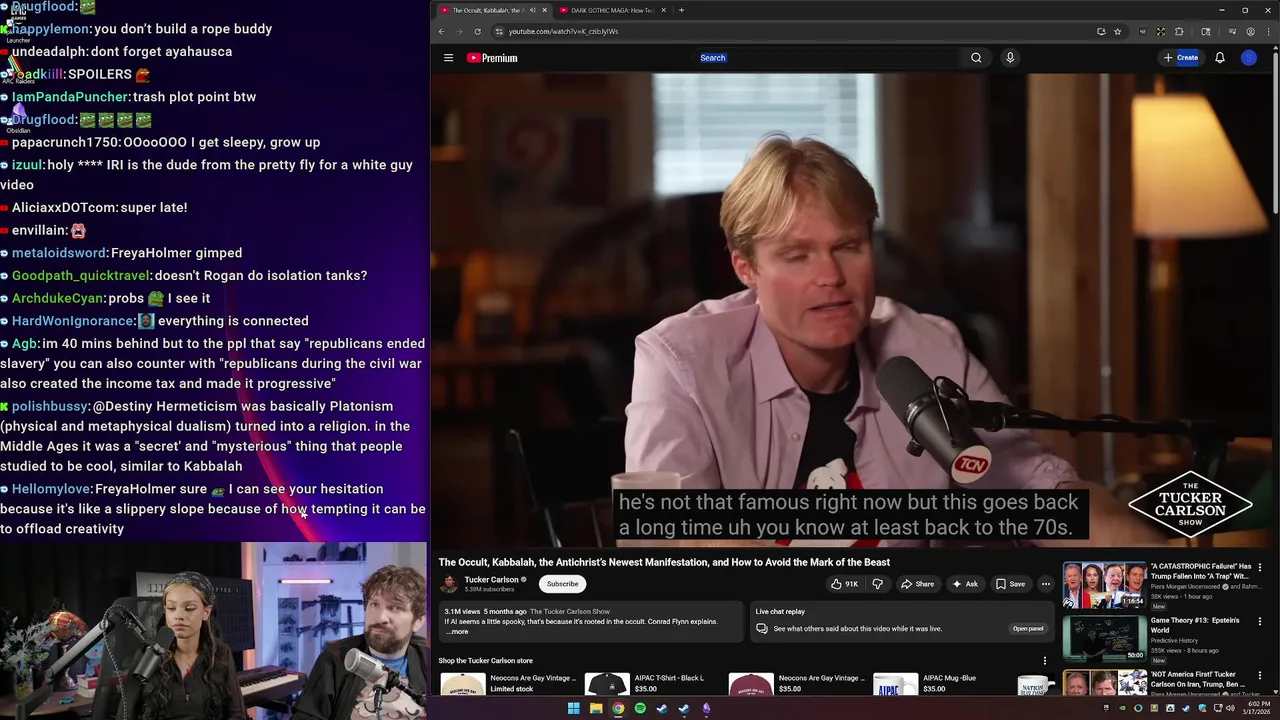Viewport: 1280px width, 720px height.
Task: Open the YouTube account avatar menu
Action: [1249, 58]
